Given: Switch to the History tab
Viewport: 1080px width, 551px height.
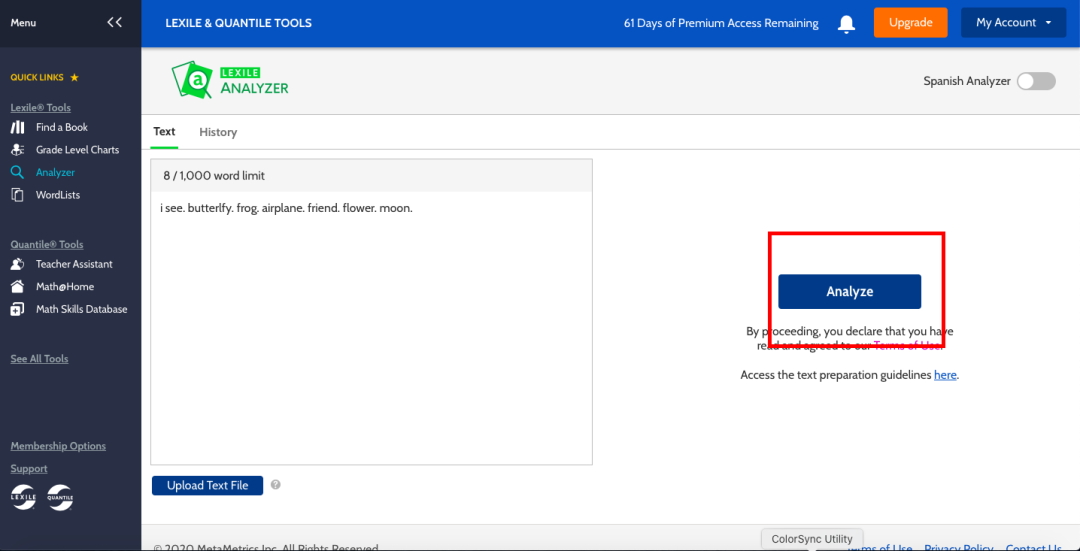Looking at the screenshot, I should click(218, 132).
